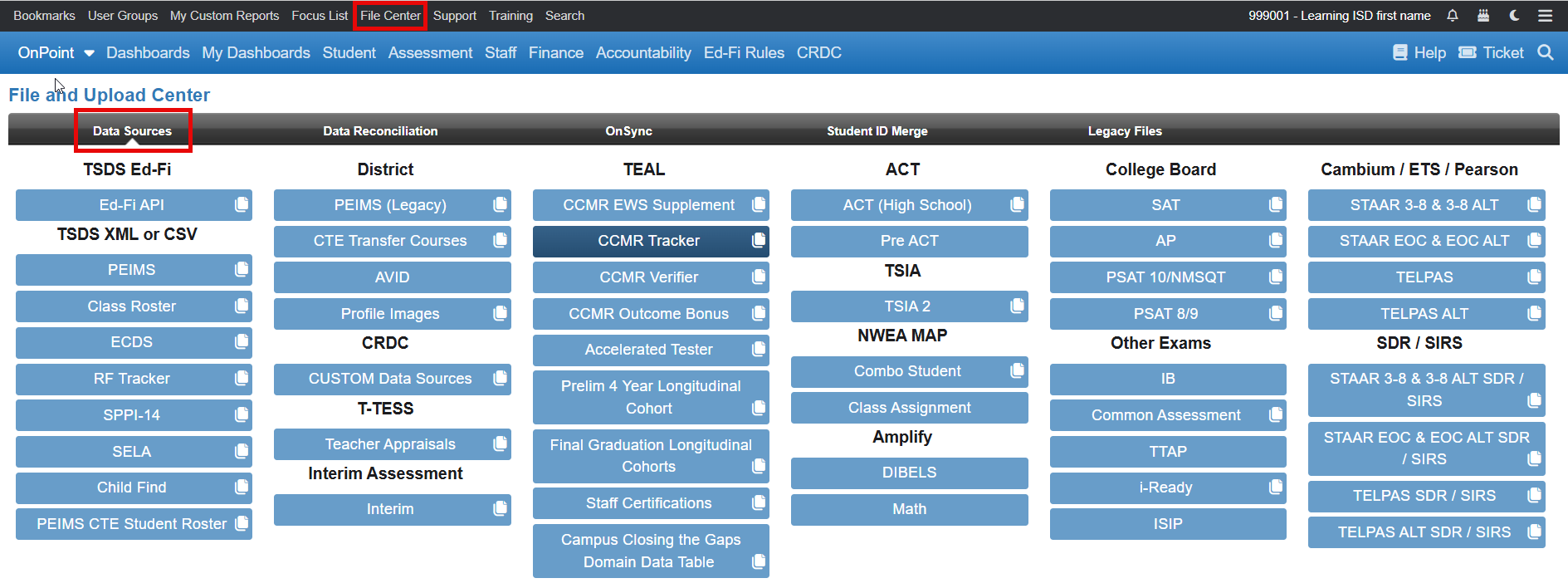1568x588 pixels.
Task: Select the Pre ACT data source
Action: point(909,241)
